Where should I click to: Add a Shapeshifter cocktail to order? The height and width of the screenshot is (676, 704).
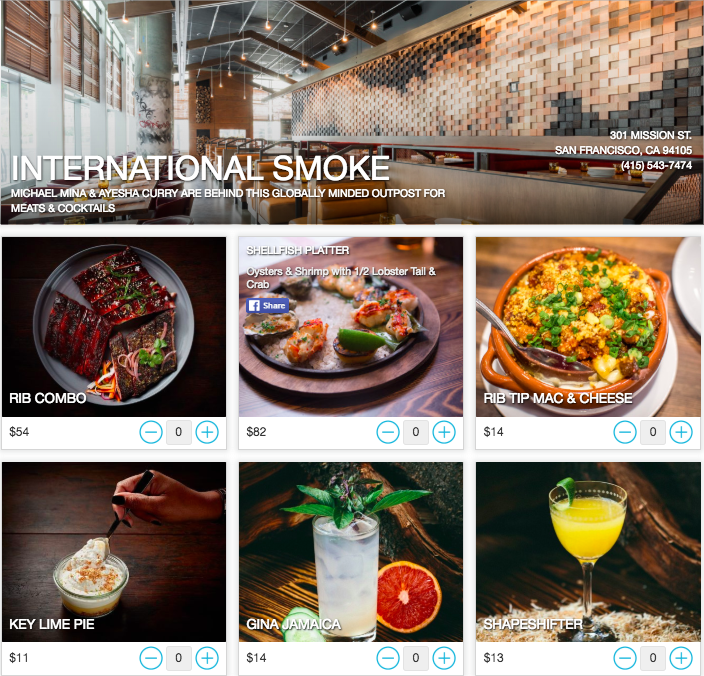click(x=681, y=658)
